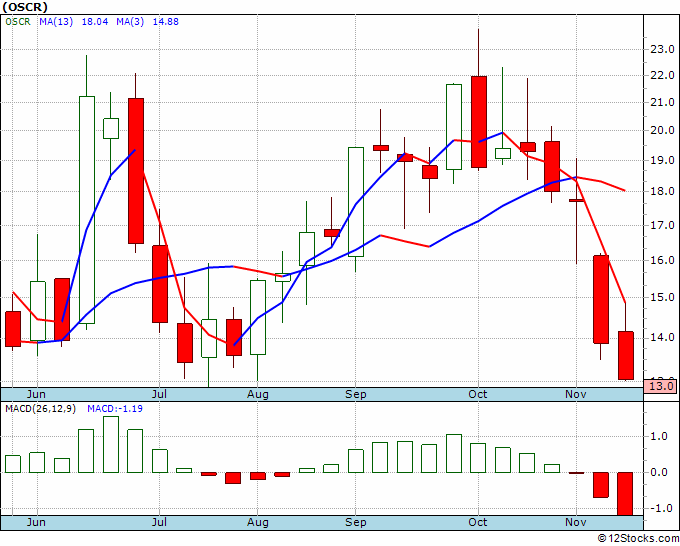Click Sep on the MACD panel time axis

[x=356, y=522]
